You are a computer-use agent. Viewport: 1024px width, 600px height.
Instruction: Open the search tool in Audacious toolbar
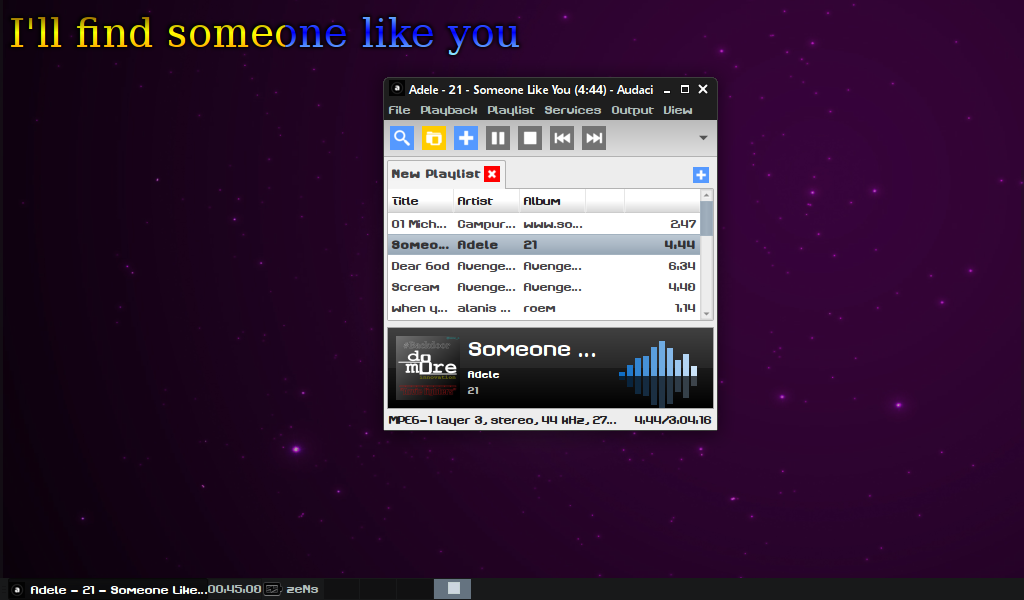click(x=402, y=138)
